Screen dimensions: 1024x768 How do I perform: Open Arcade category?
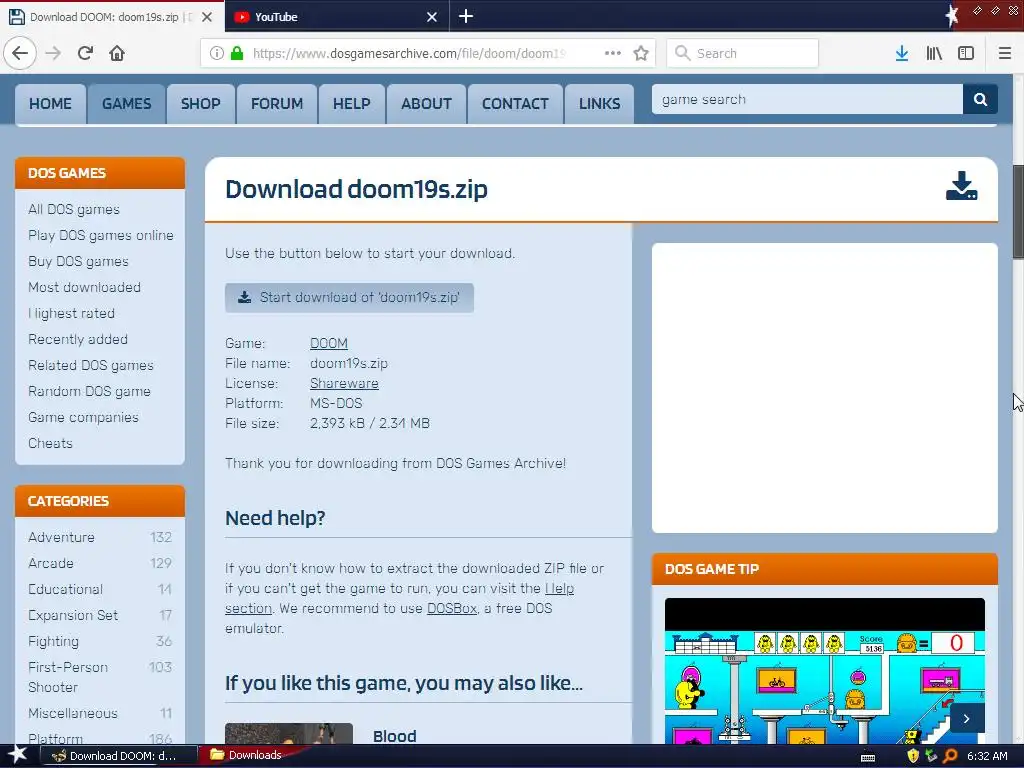[x=51, y=564]
